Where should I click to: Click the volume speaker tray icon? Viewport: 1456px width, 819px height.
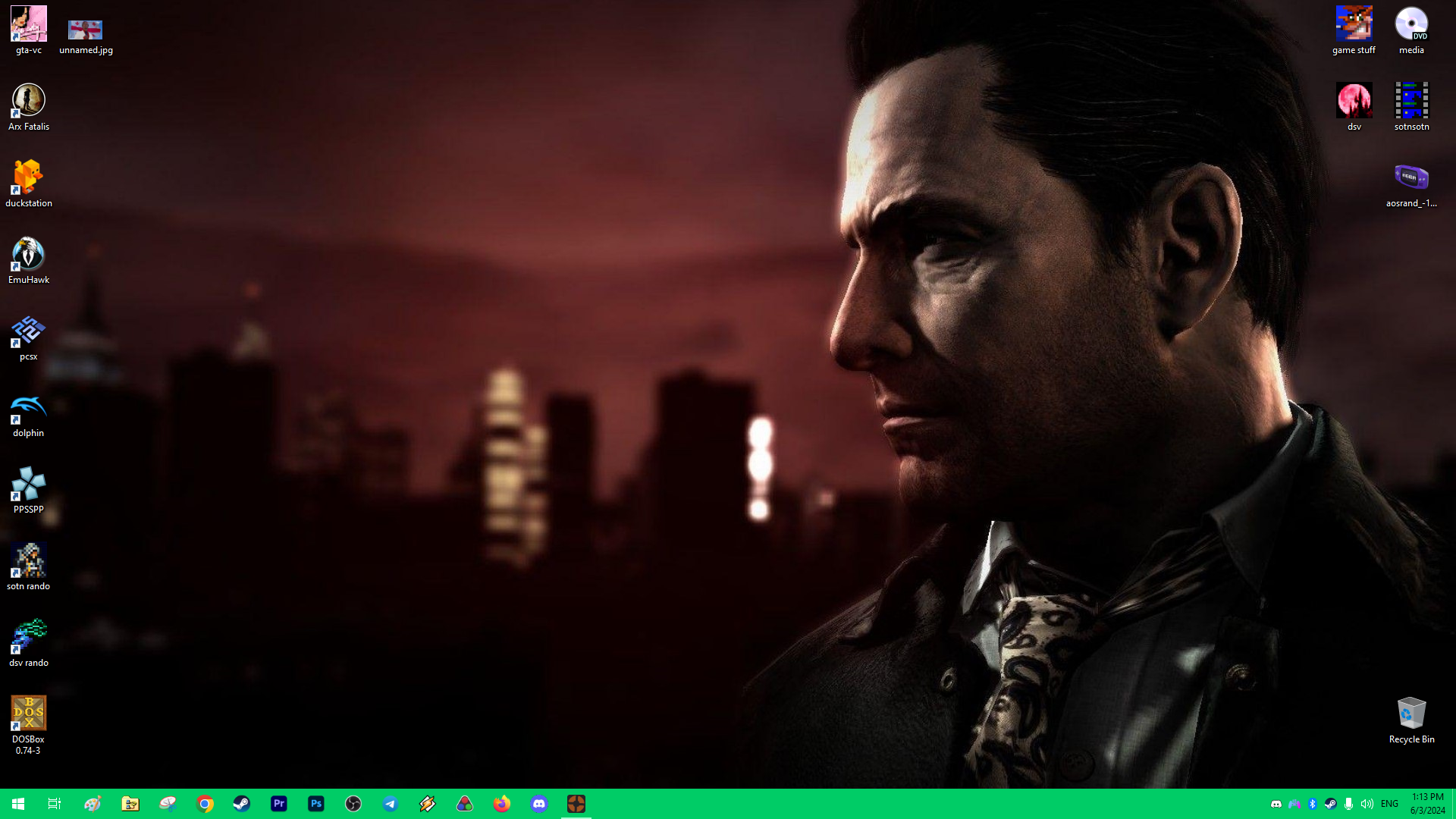tap(1367, 804)
